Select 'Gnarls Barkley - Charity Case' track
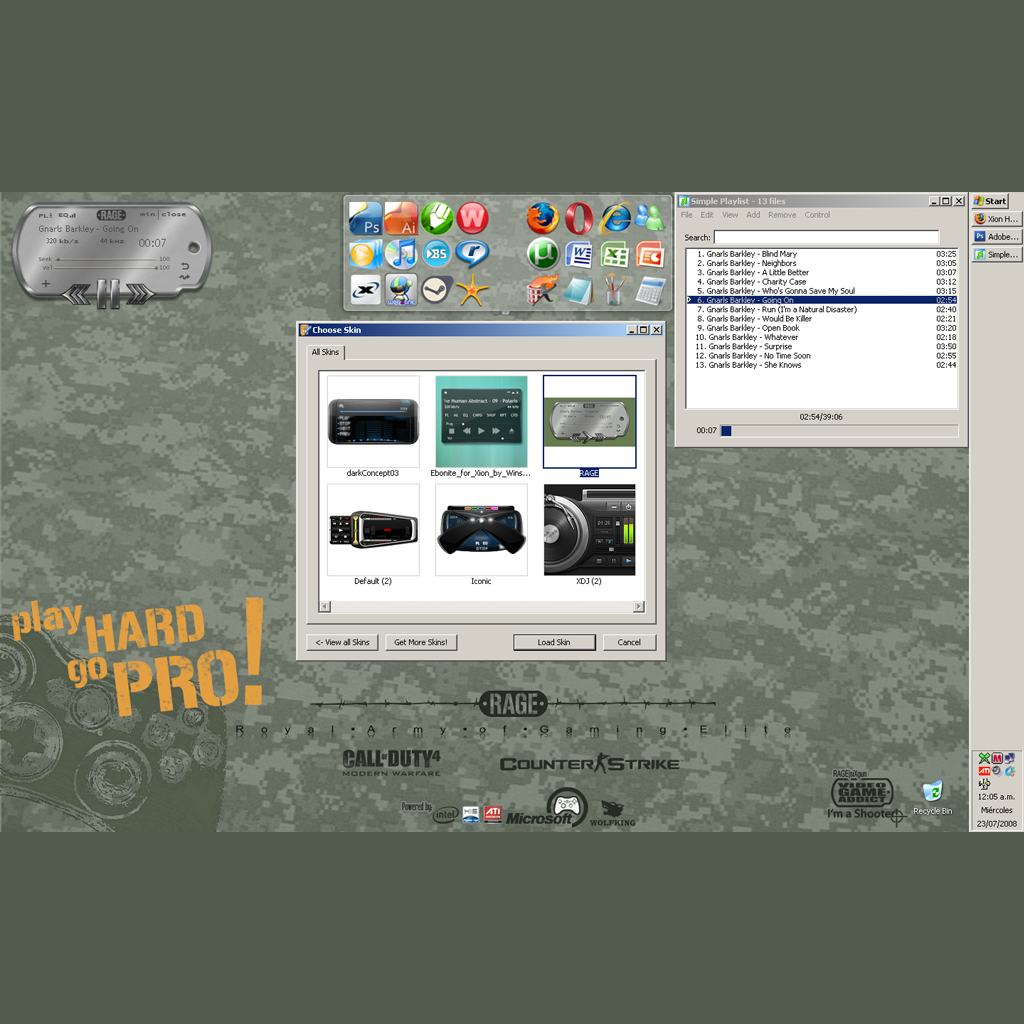 tap(822, 281)
